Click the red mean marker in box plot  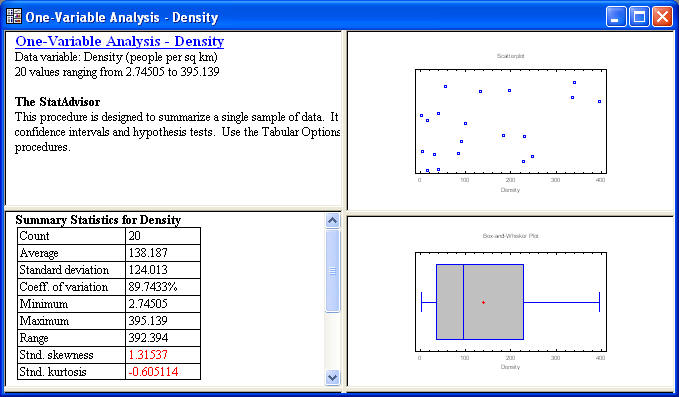tap(483, 302)
